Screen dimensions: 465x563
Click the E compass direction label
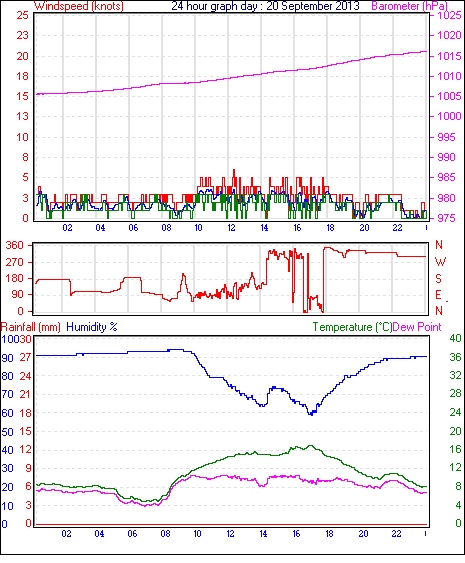pyautogui.click(x=438, y=295)
